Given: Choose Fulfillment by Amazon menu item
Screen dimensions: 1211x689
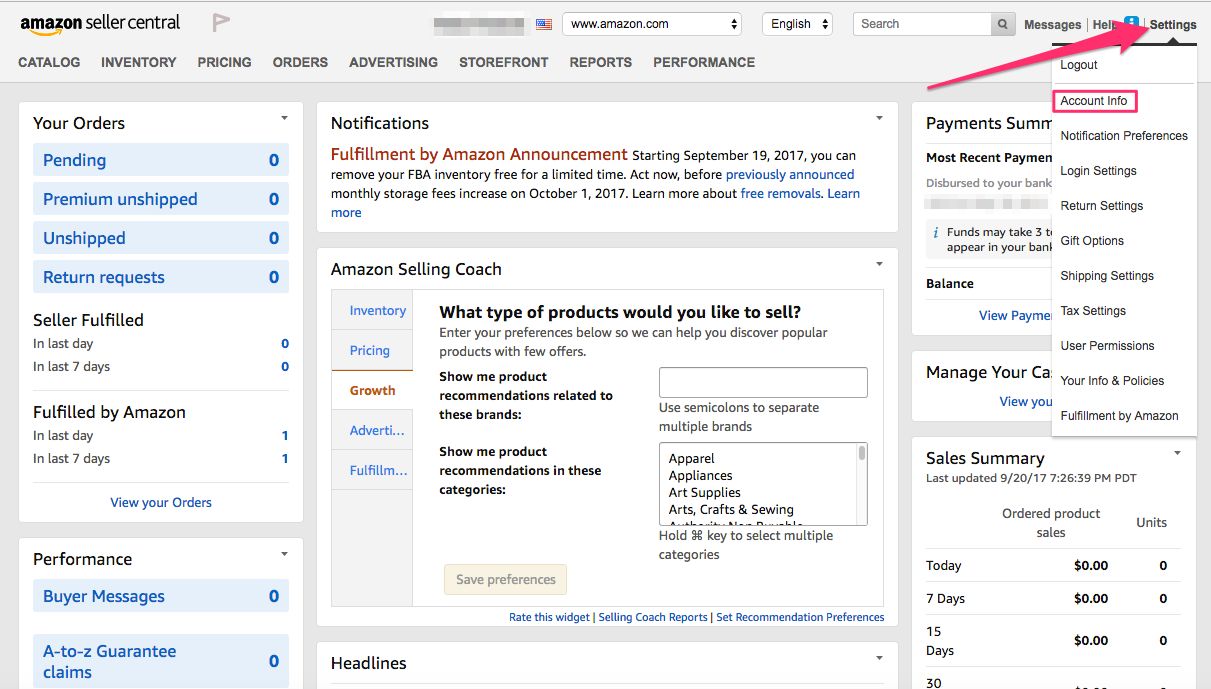Looking at the screenshot, I should (1119, 416).
